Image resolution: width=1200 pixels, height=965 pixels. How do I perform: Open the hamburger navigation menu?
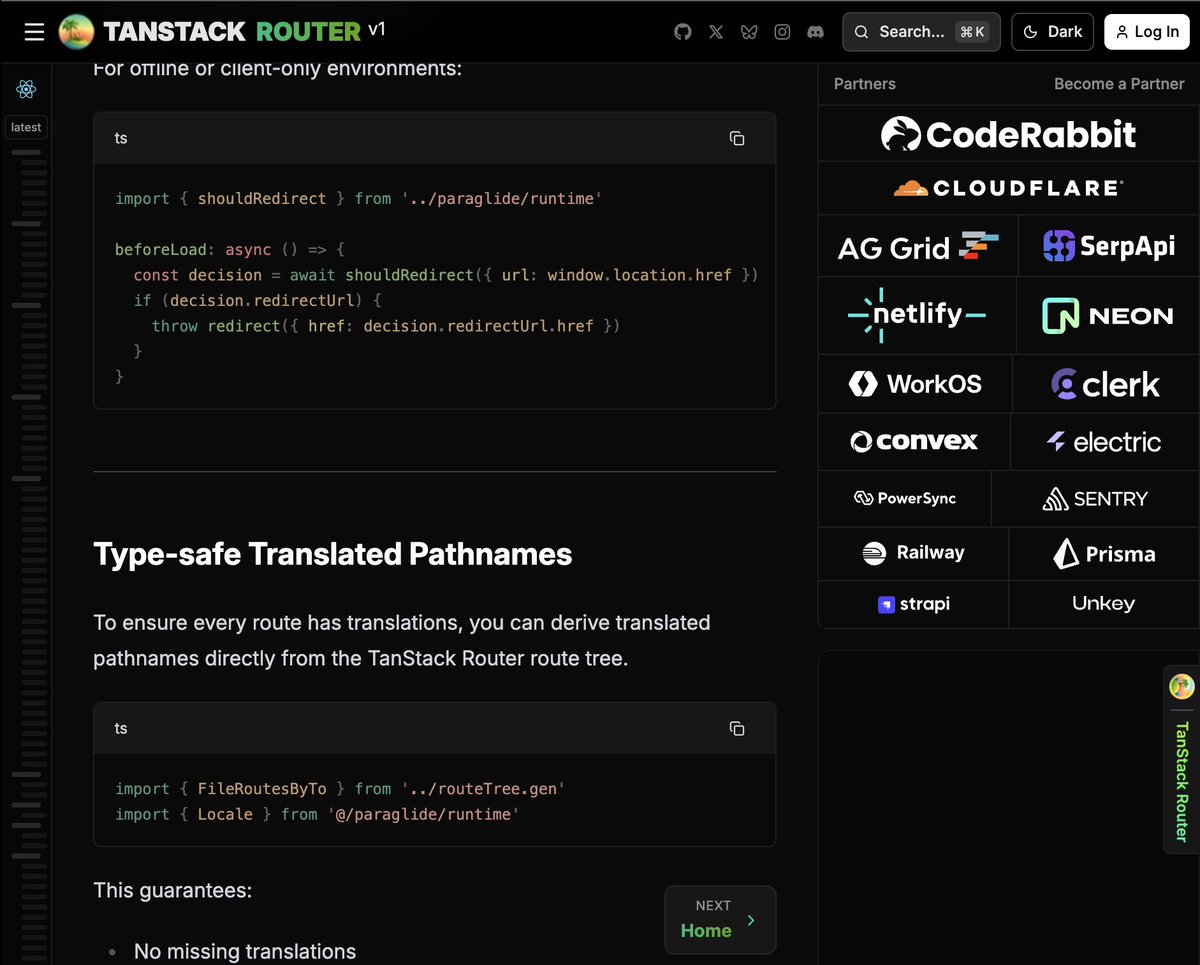[x=34, y=32]
